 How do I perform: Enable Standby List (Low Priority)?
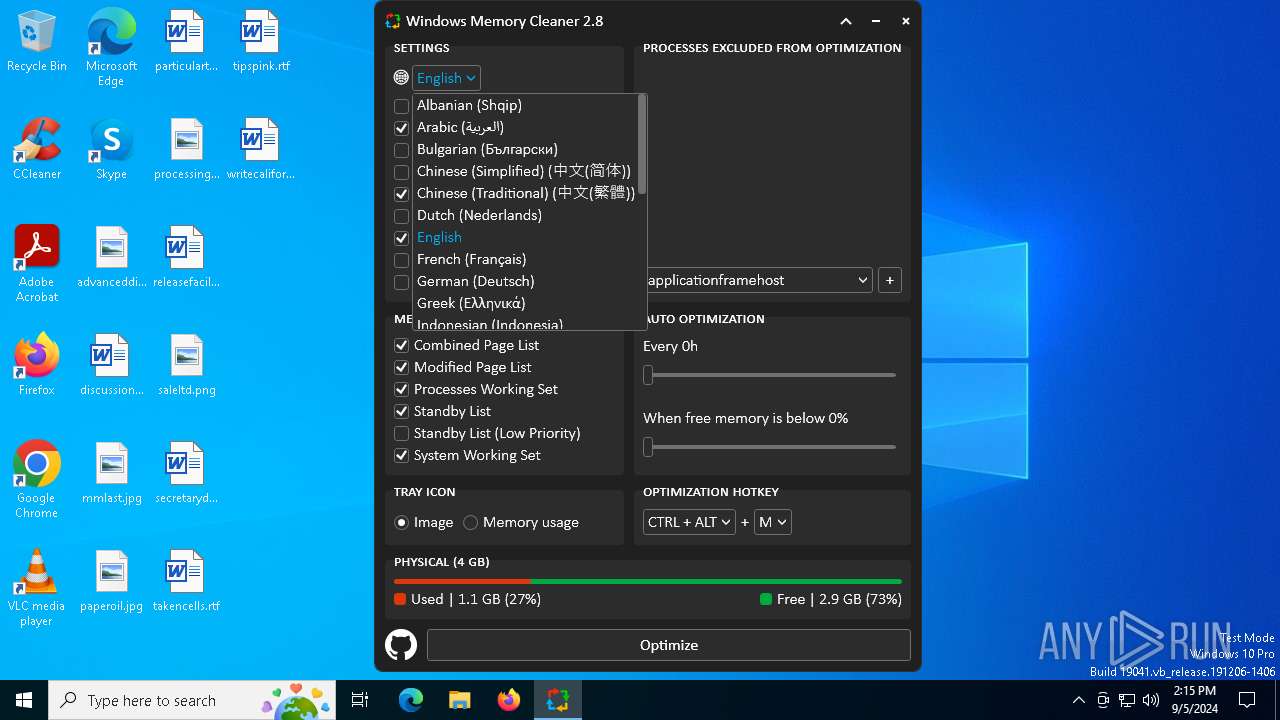(x=401, y=433)
